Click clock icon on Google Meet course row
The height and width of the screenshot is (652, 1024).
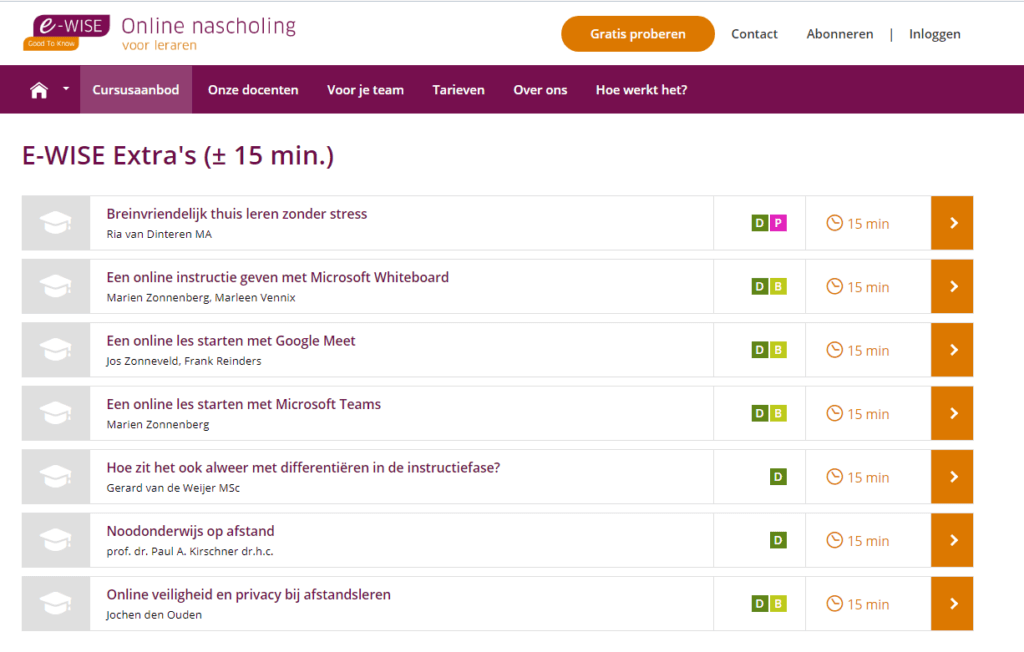pyautogui.click(x=834, y=350)
